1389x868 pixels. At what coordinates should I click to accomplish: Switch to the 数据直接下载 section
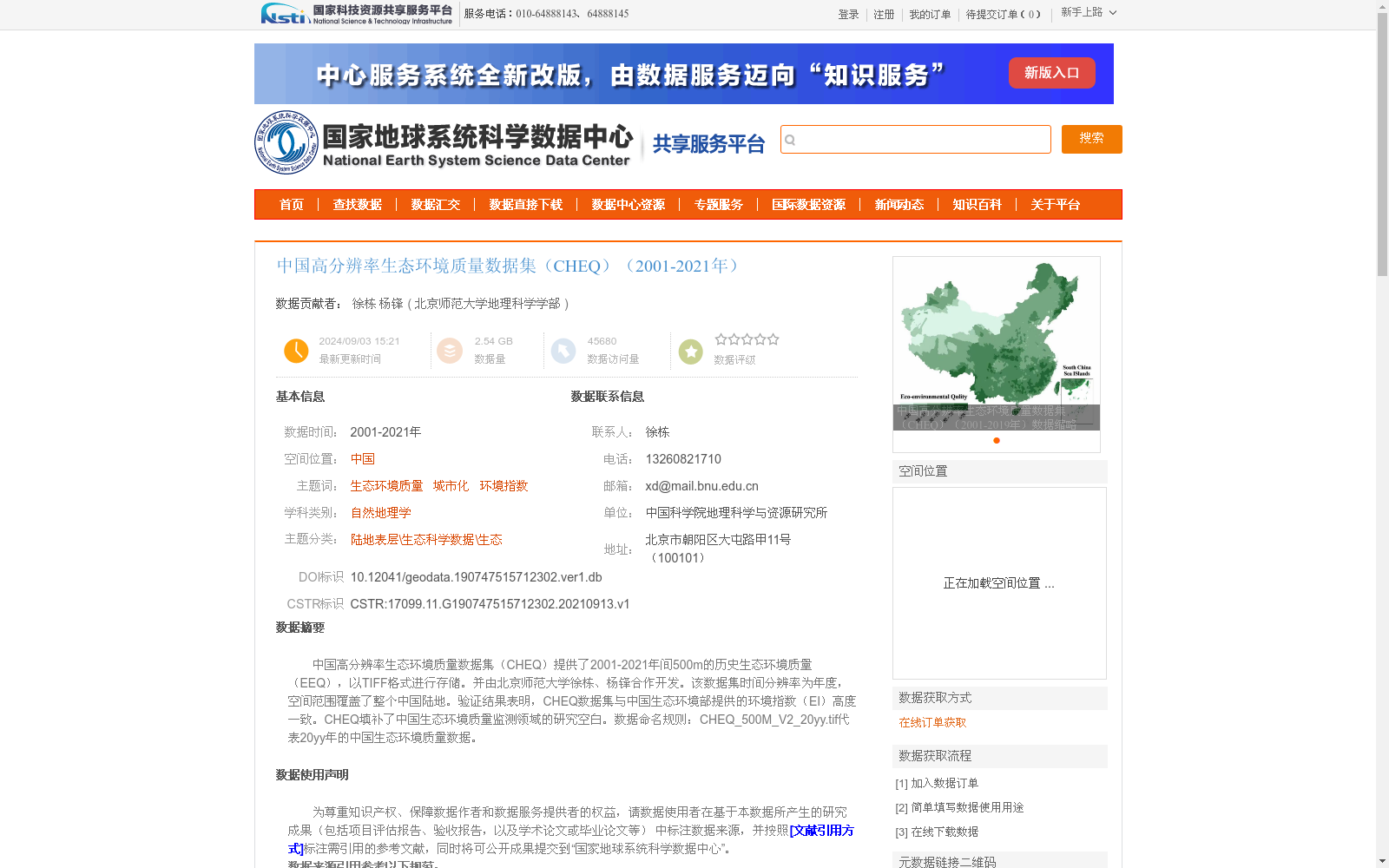tap(526, 205)
